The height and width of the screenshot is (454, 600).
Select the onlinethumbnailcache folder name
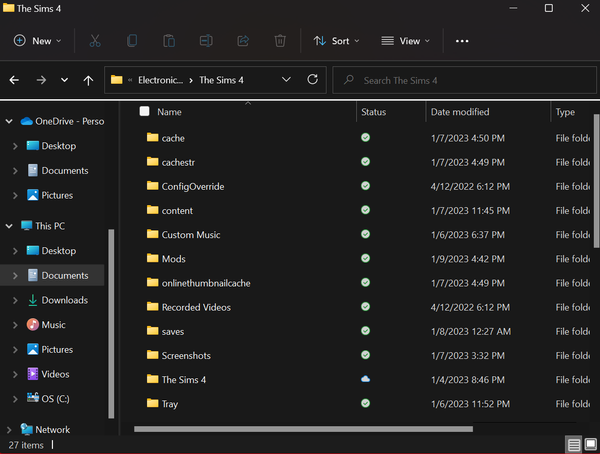click(x=206, y=283)
